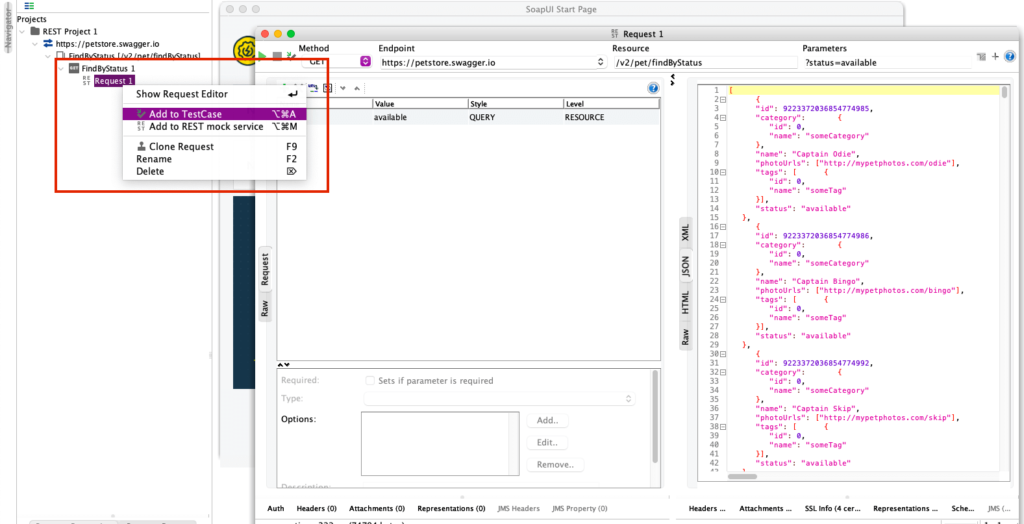Click the Navigator icon above Projects
The height and width of the screenshot is (524, 1024).
(29, 6)
